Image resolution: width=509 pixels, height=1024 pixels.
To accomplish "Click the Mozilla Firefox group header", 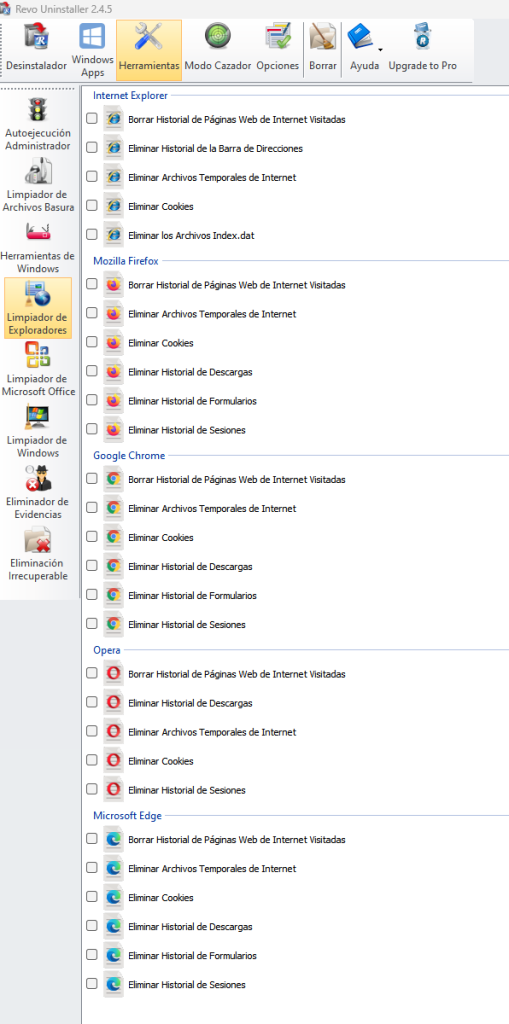I will 125,261.
